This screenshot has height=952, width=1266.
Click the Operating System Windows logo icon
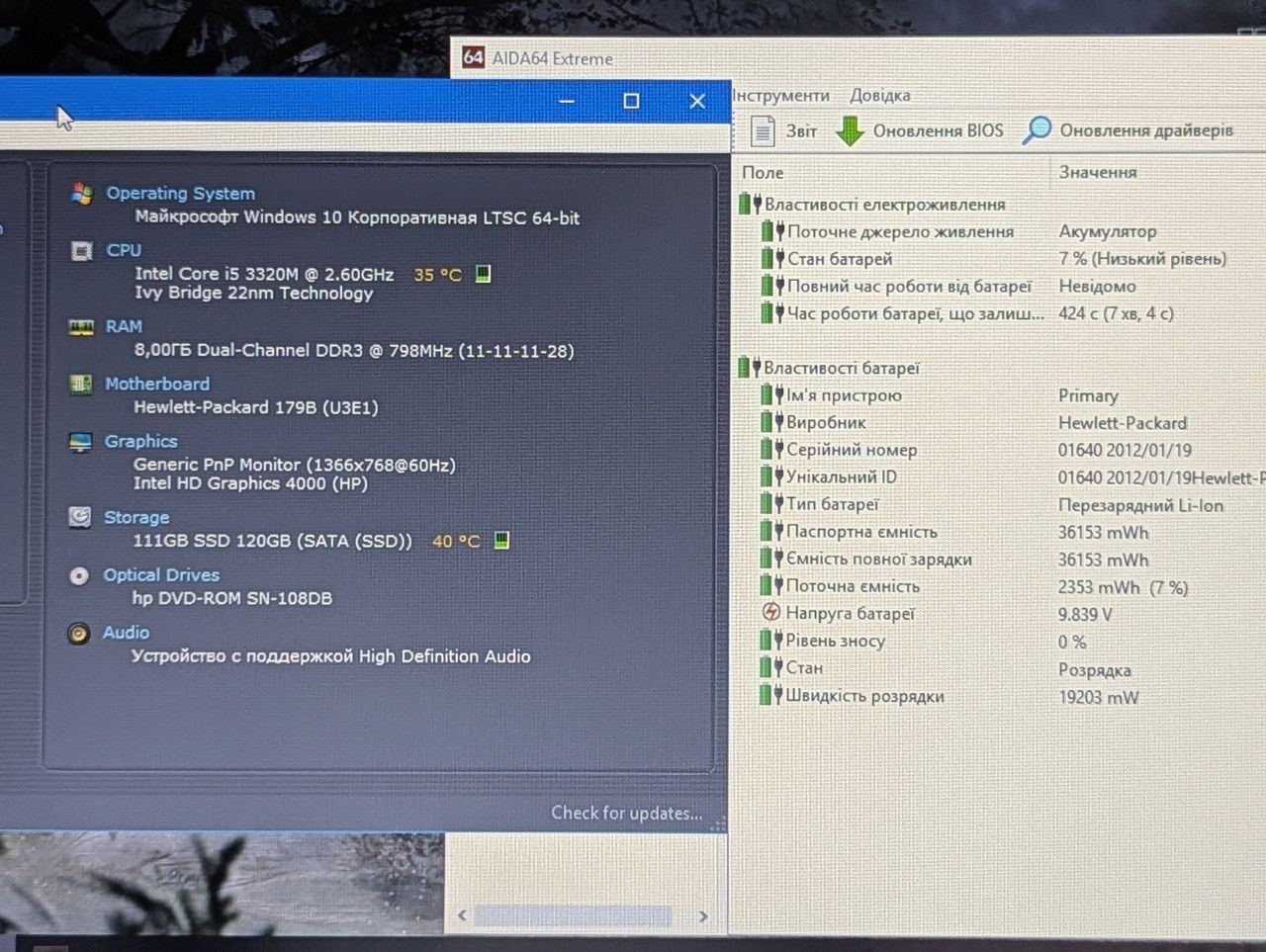coord(82,194)
